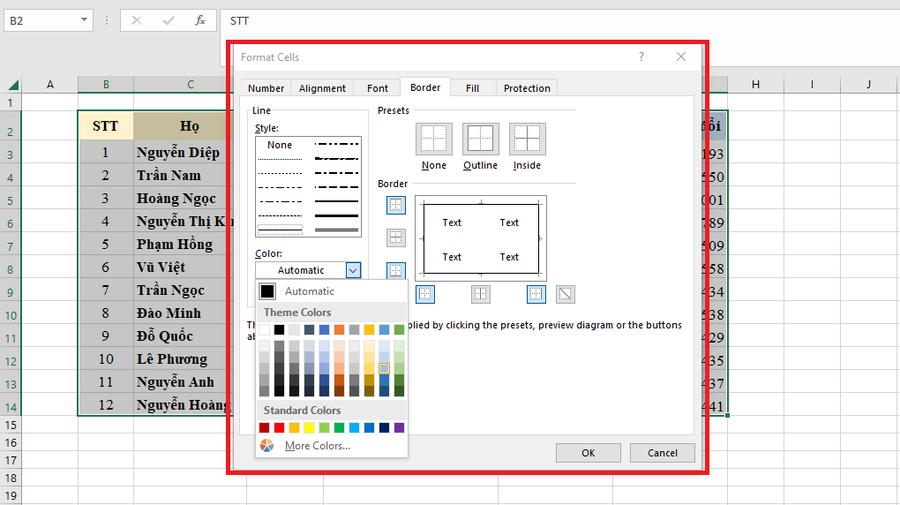Apply the None border preset
This screenshot has width=900, height=505.
tap(434, 139)
